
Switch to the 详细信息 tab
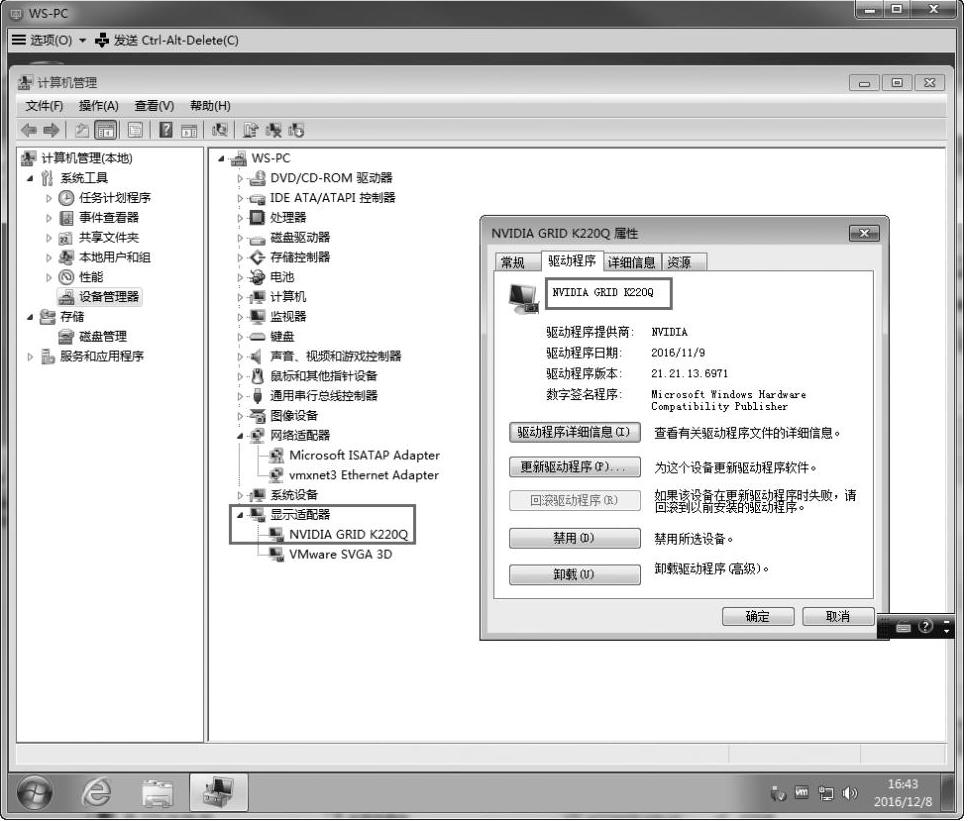click(x=631, y=263)
